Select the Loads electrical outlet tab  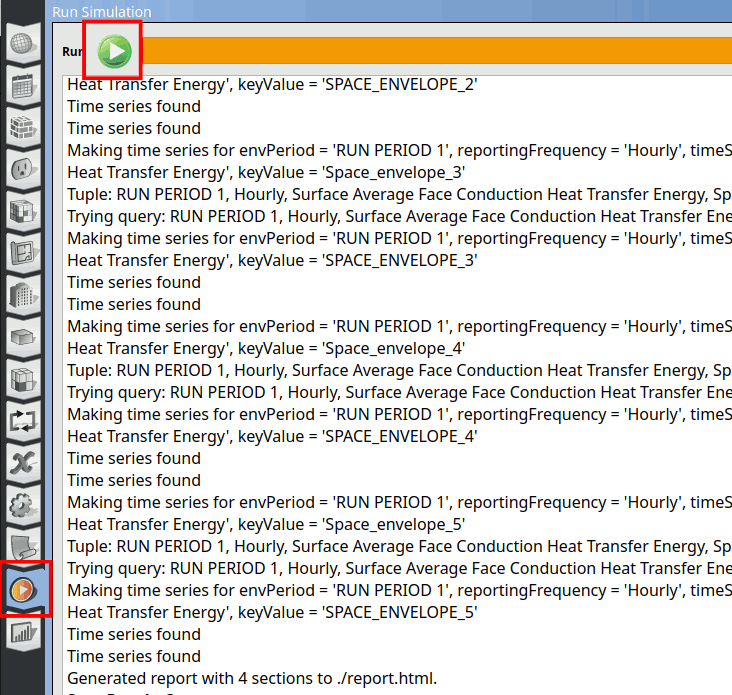coord(22,170)
